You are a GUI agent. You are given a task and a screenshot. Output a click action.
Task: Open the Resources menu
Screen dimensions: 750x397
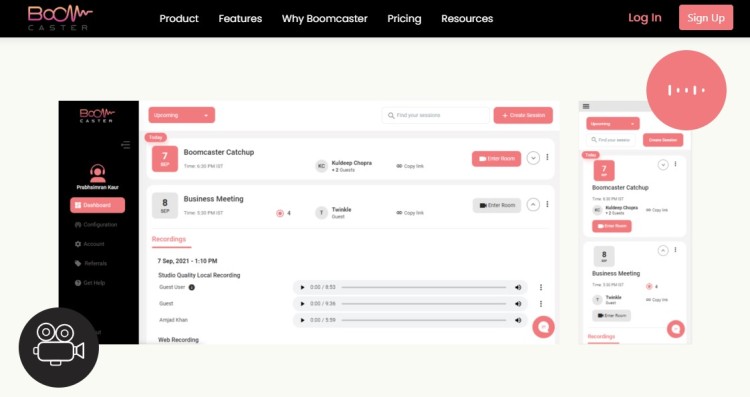coord(467,19)
